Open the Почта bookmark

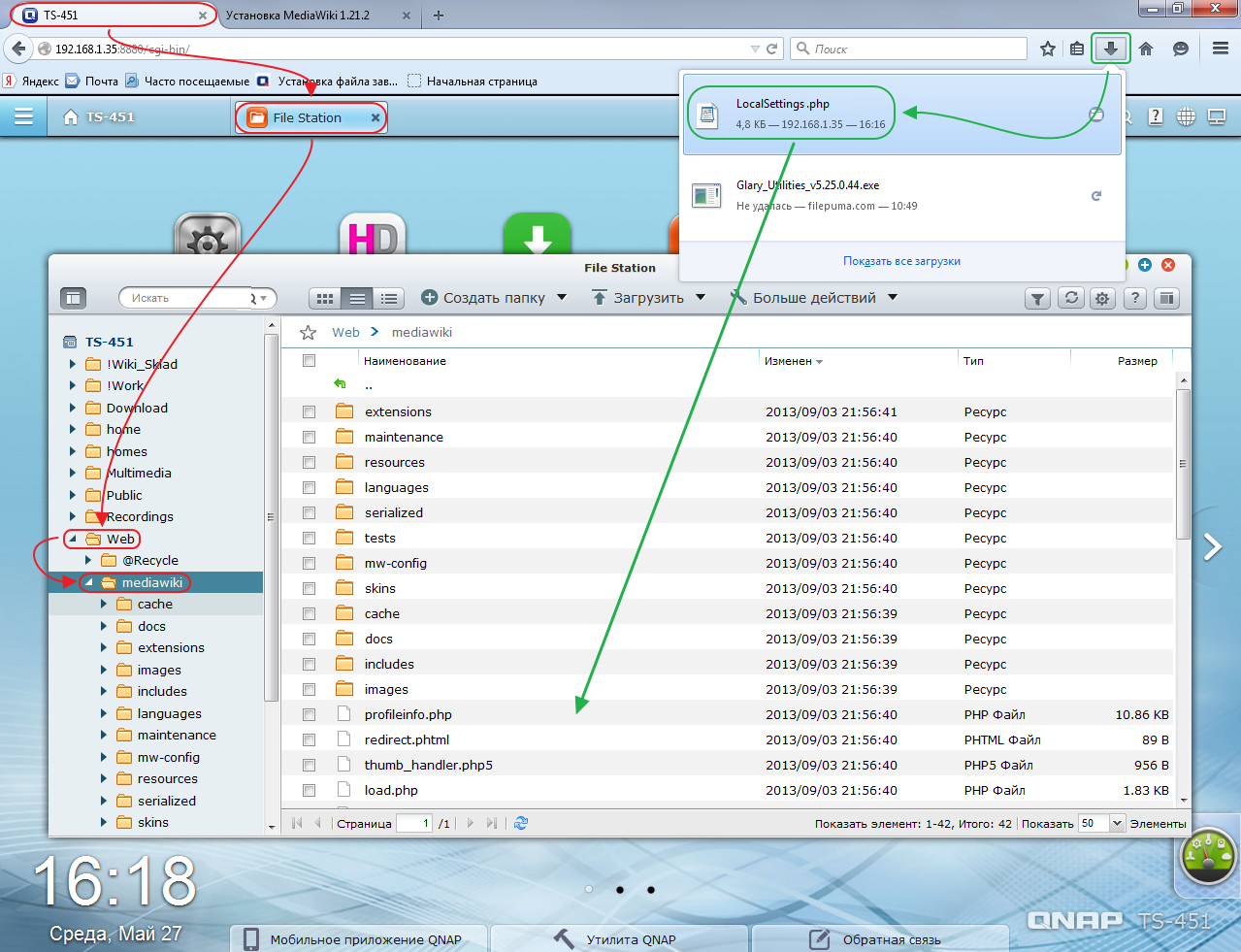click(92, 82)
